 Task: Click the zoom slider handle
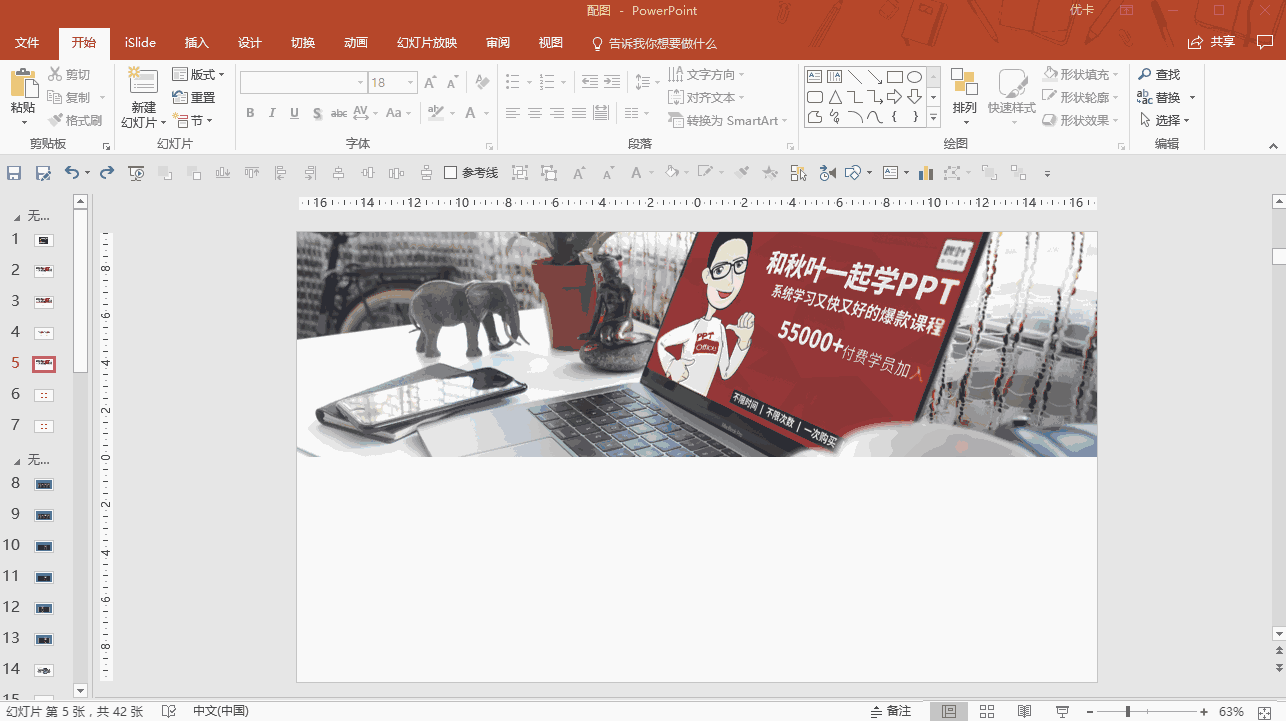[1127, 711]
